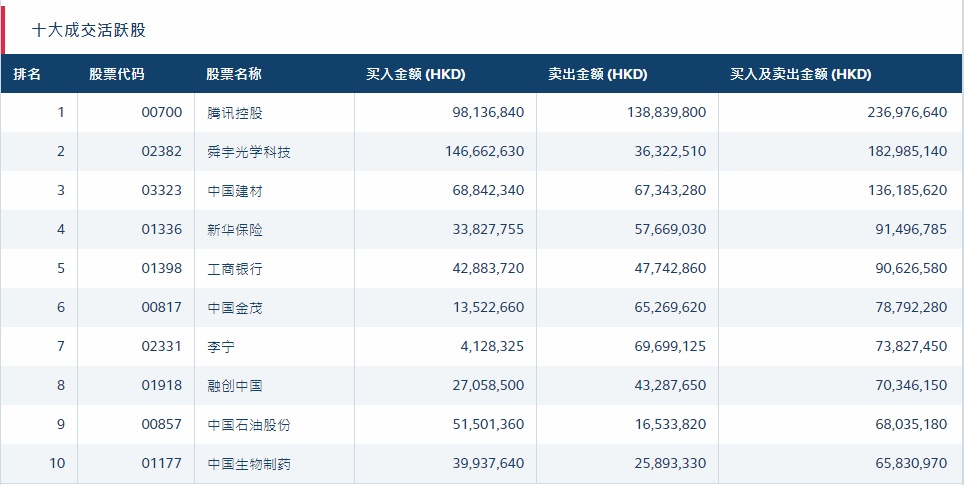Click sell amount 69,699,125
This screenshot has width=964, height=485.
pyautogui.click(x=669, y=347)
